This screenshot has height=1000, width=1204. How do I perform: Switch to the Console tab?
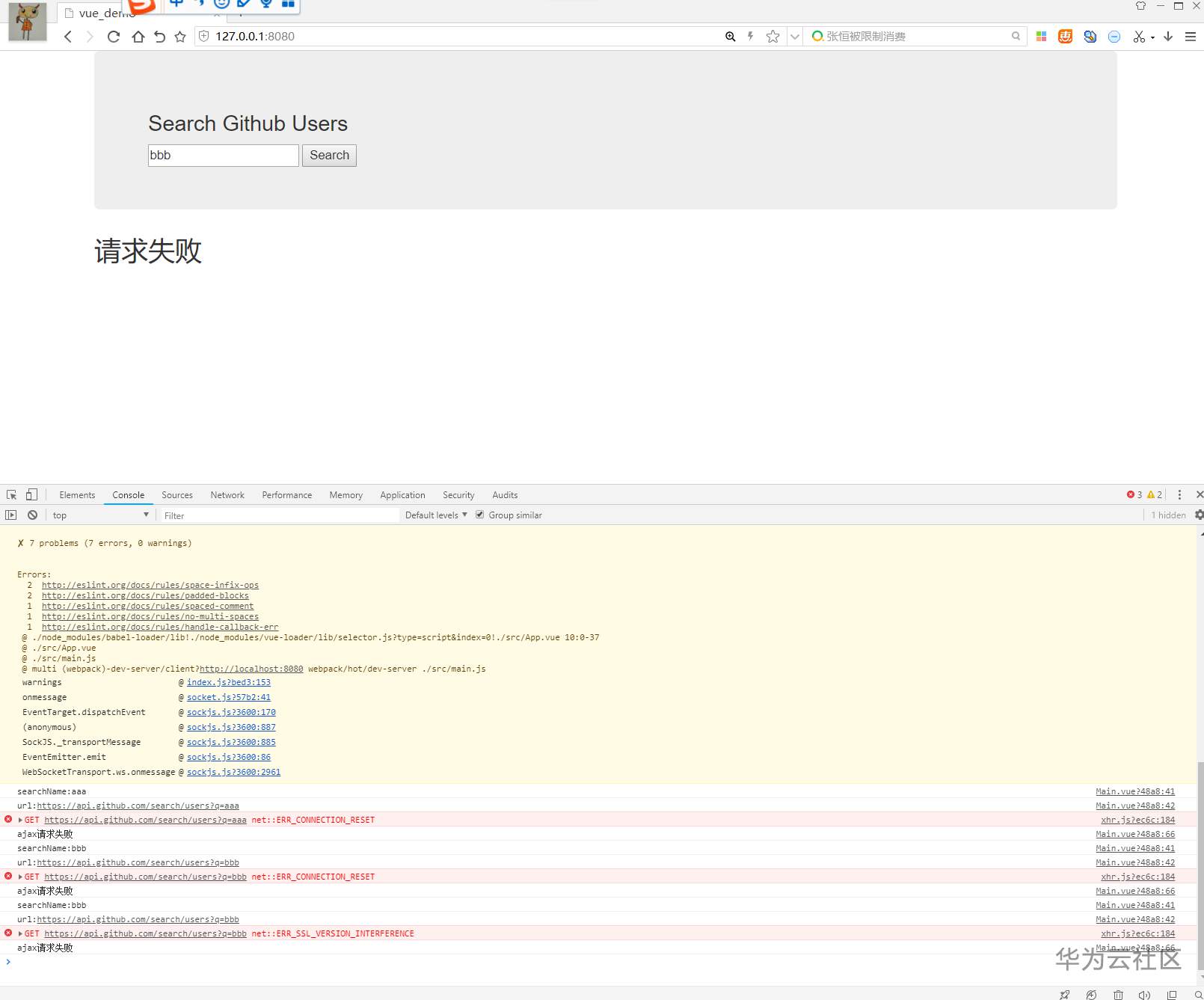[x=129, y=495]
